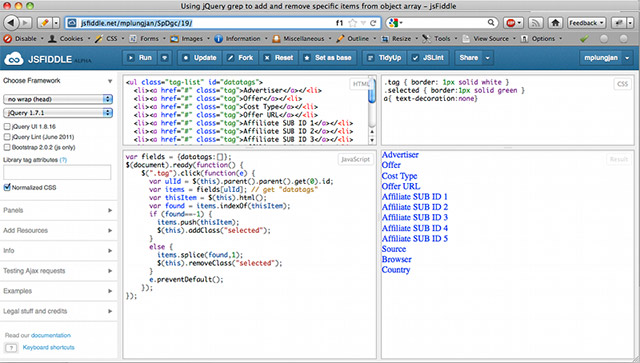
Task: Open the Disable menu in developer toolbar
Action: pyautogui.click(x=23, y=38)
